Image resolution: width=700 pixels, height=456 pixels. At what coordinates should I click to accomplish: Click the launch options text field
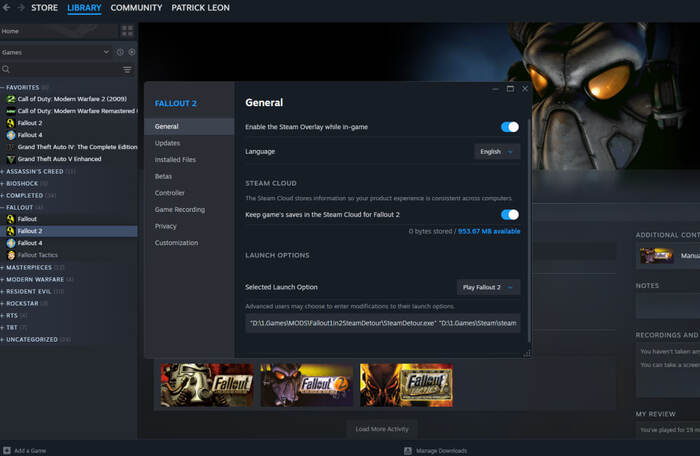click(382, 322)
